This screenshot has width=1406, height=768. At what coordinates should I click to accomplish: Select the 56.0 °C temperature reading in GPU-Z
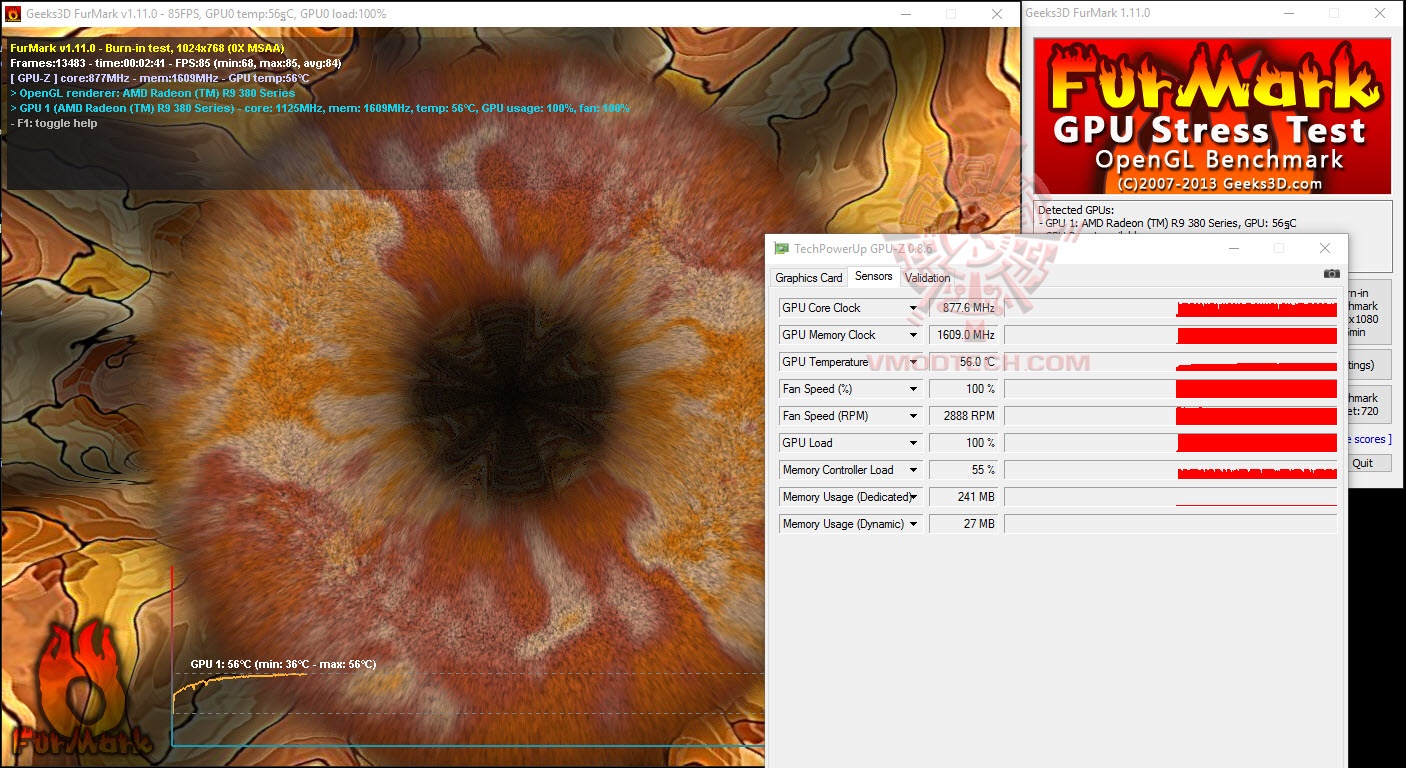point(964,362)
